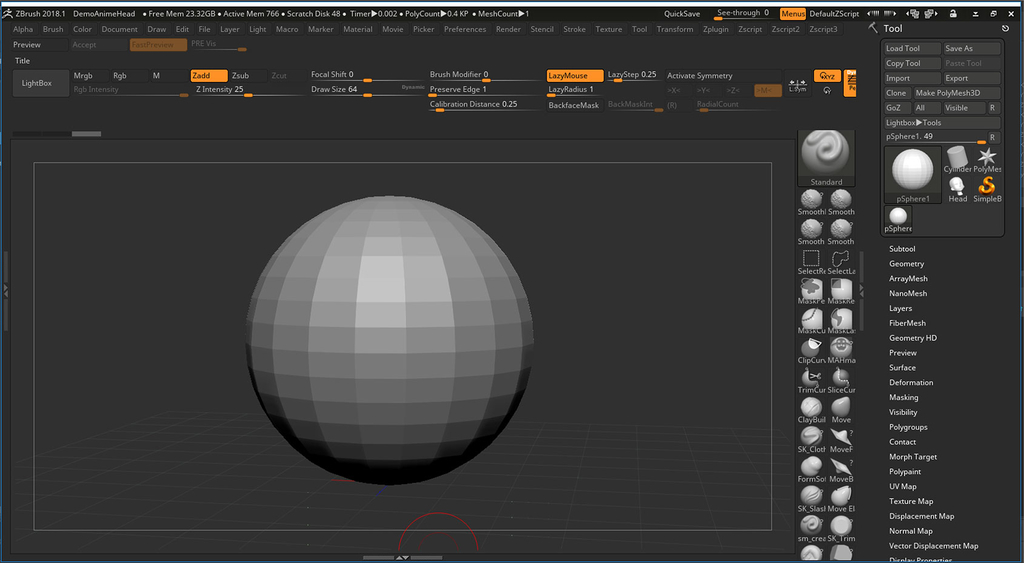1024x563 pixels.
Task: Pick the Head tool icon
Action: (957, 187)
